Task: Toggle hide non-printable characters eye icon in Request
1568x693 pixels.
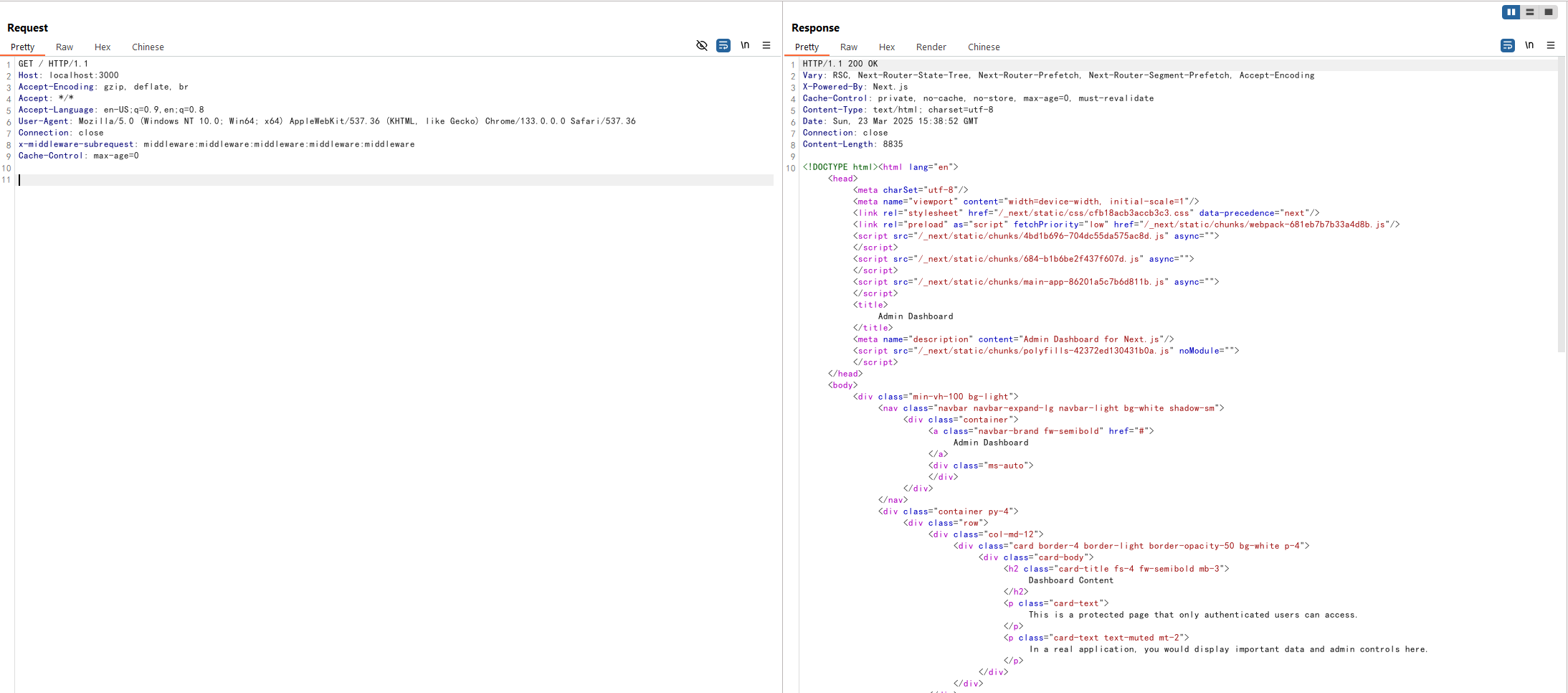Action: 702,45
